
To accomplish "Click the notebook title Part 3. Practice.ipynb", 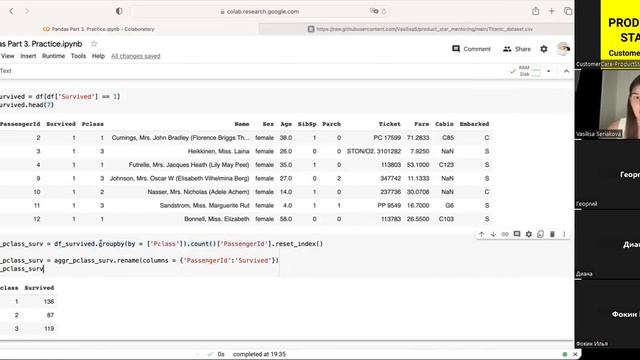I will (x=41, y=44).
